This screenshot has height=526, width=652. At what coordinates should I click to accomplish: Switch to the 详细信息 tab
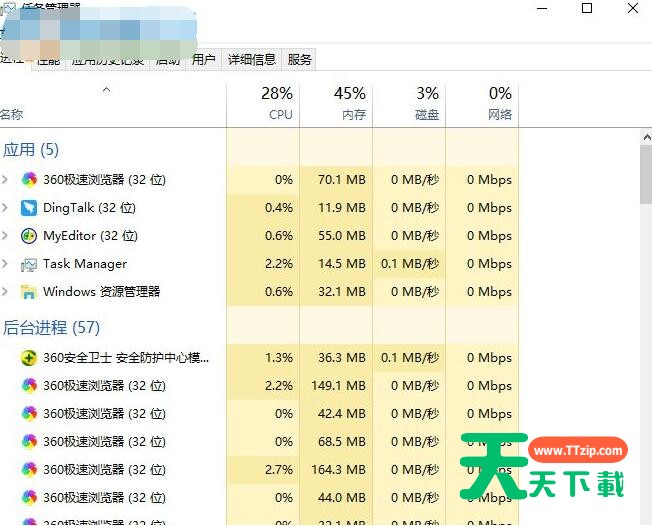click(252, 60)
